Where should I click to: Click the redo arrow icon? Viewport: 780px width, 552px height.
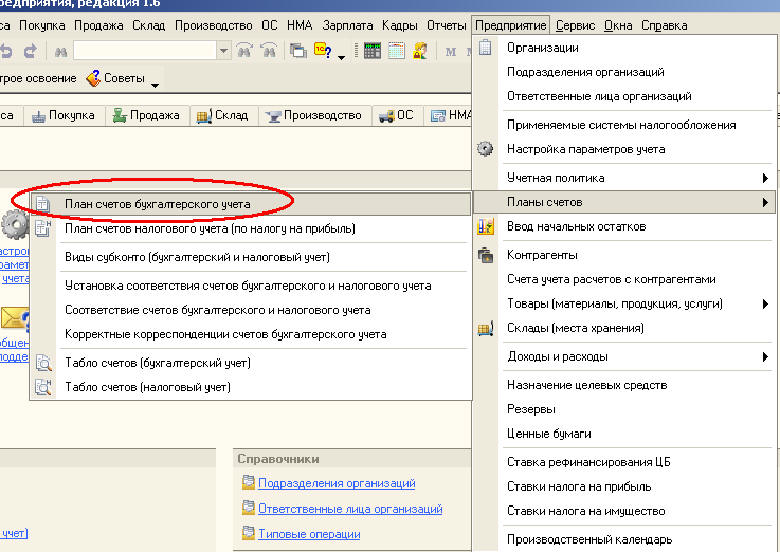[29, 50]
